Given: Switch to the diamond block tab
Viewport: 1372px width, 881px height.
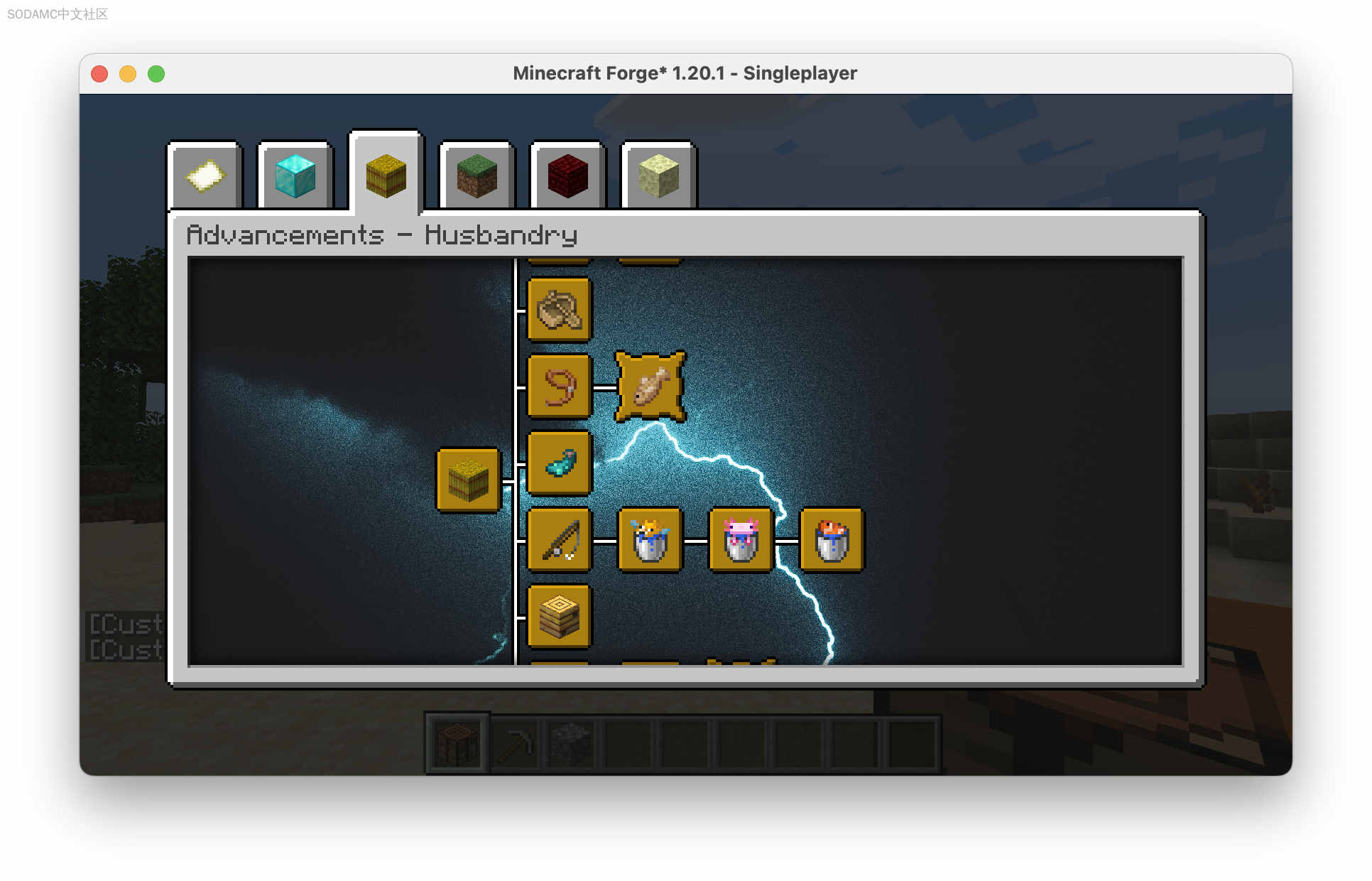Looking at the screenshot, I should [295, 175].
